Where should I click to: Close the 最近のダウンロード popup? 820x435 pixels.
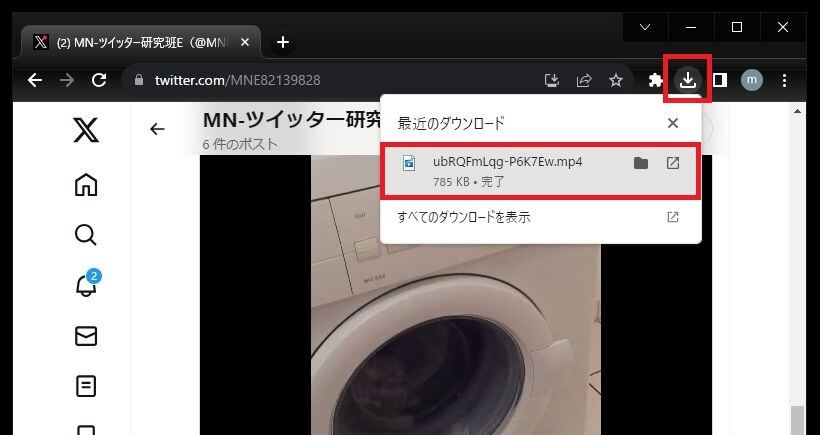click(673, 123)
